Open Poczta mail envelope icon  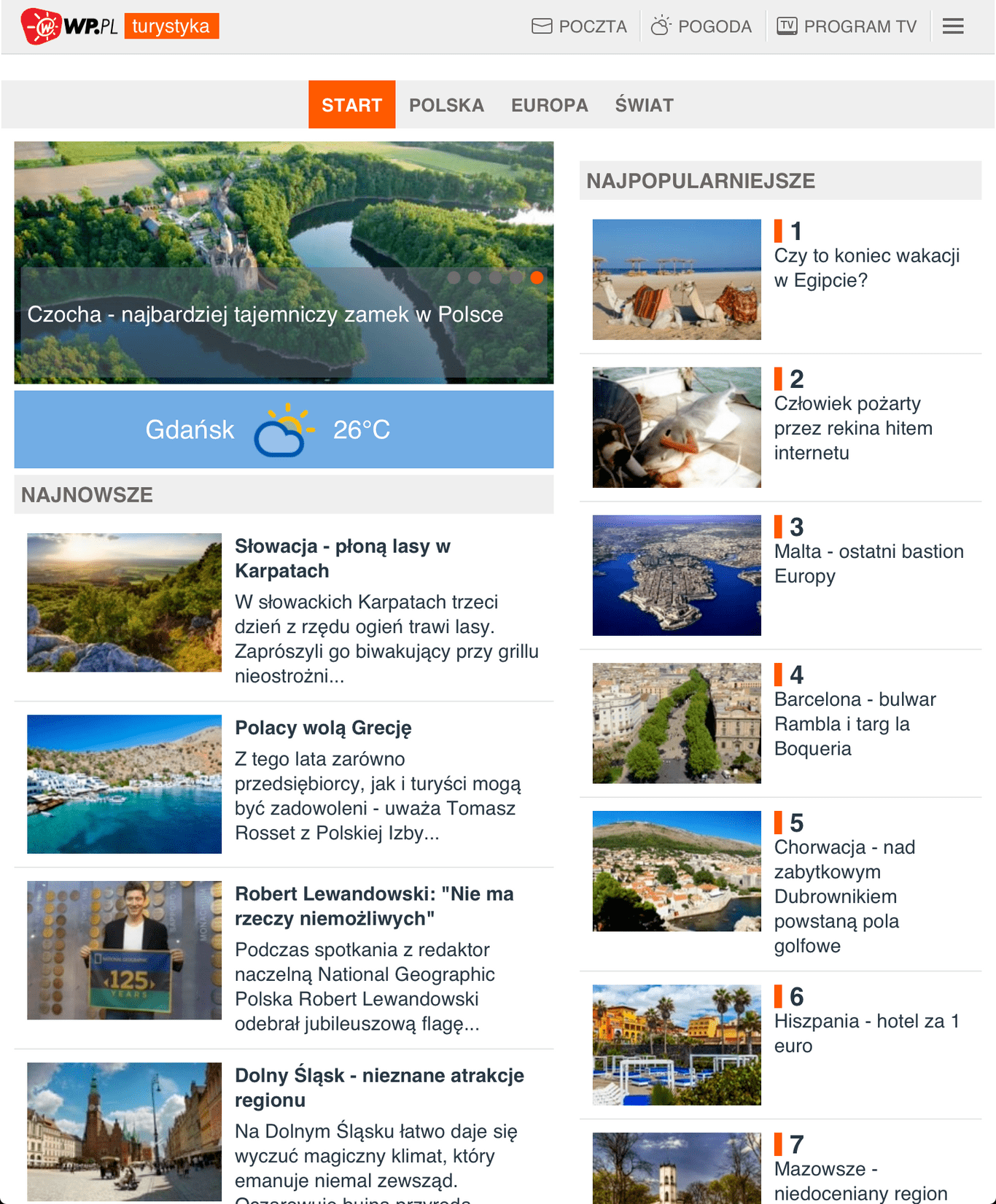click(x=542, y=26)
